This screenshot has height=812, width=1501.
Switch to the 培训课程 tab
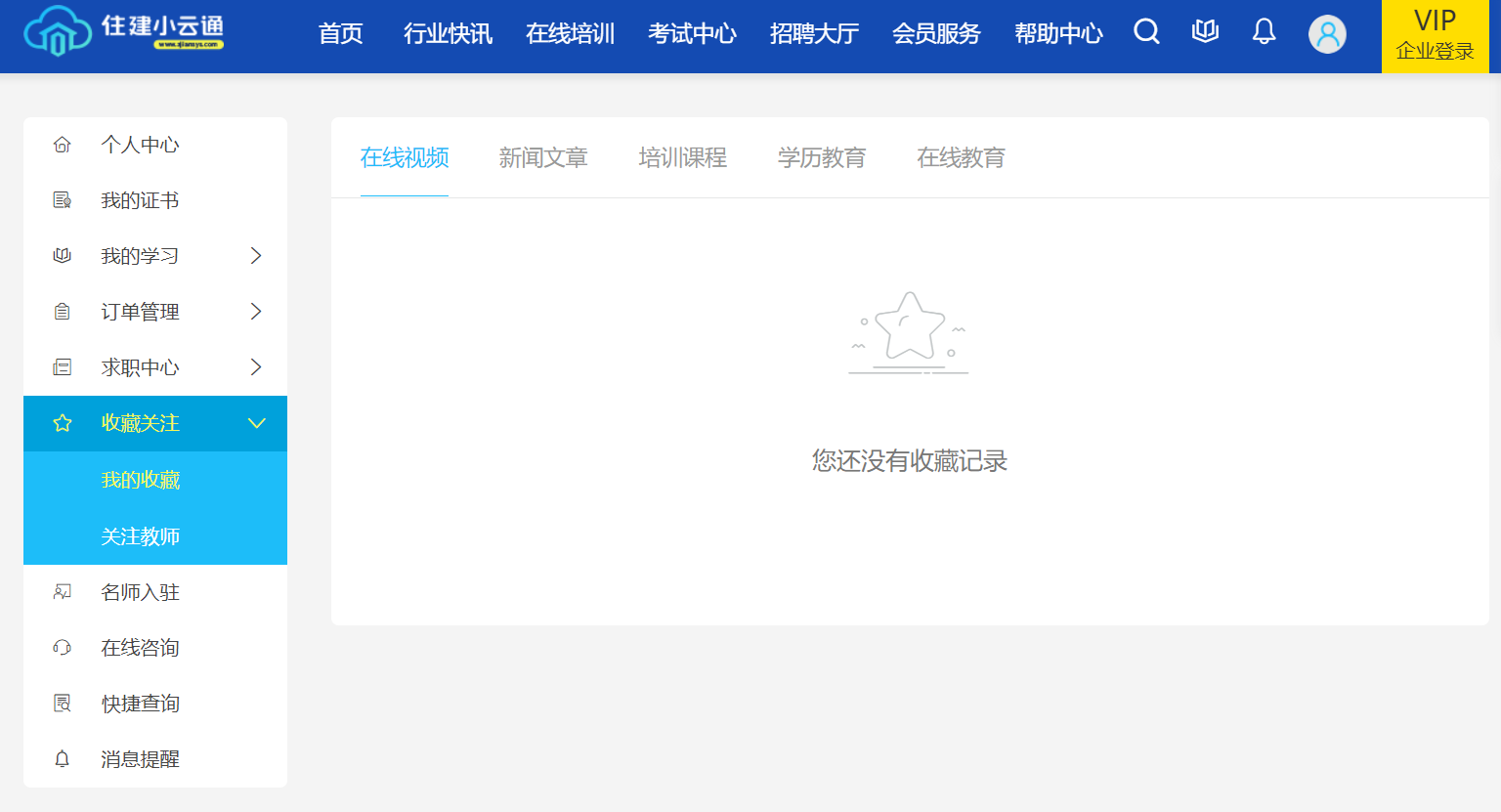682,157
